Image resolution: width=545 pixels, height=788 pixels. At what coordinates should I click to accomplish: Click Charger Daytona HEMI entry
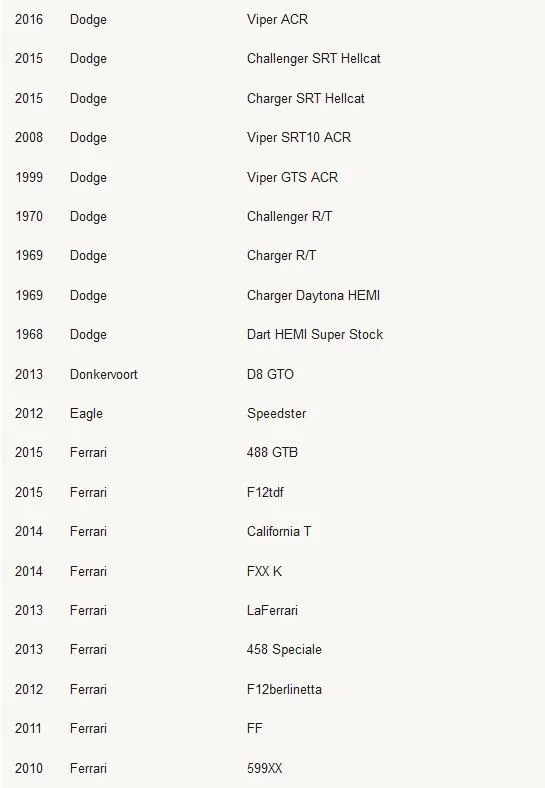point(313,296)
